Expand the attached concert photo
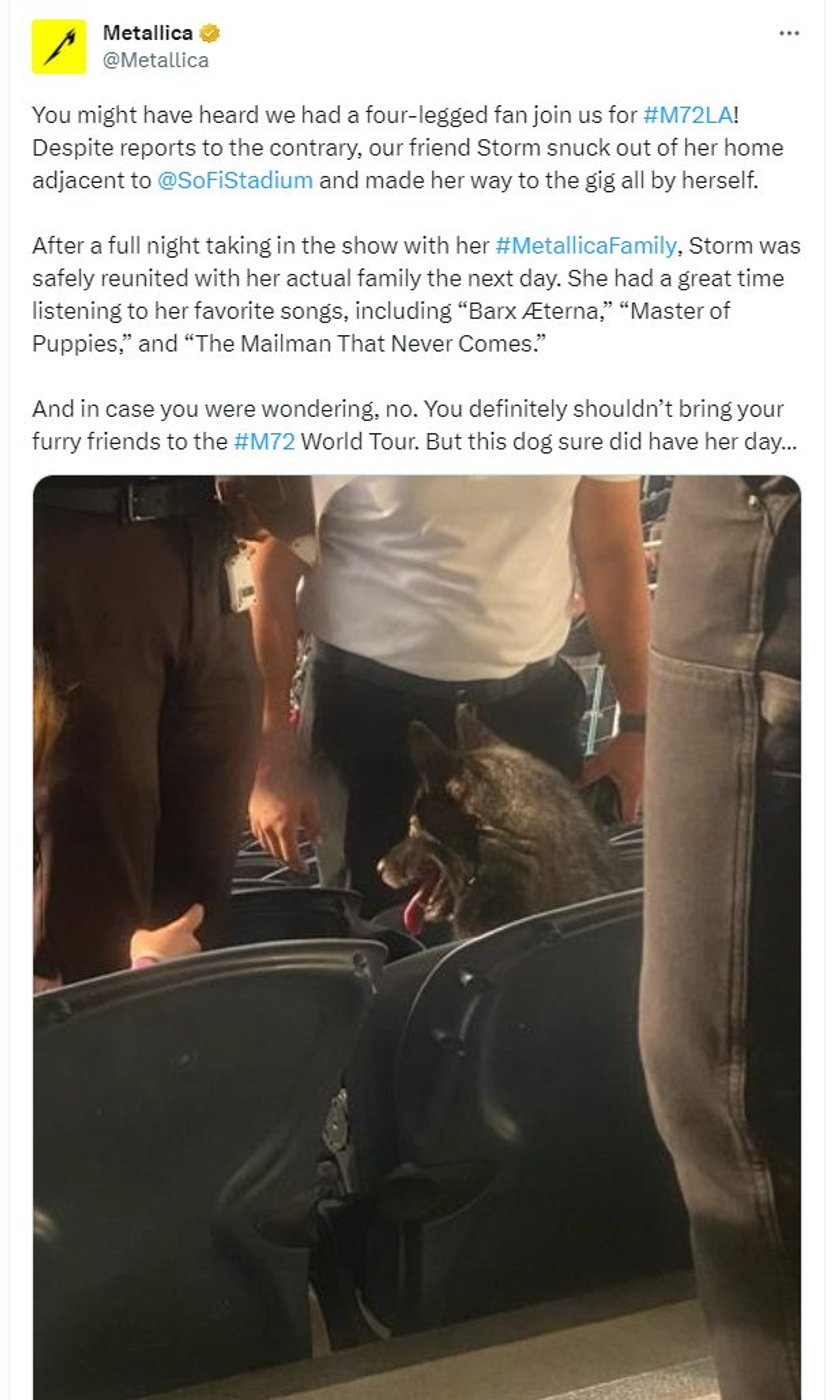This screenshot has width=840, height=1400. [x=417, y=937]
